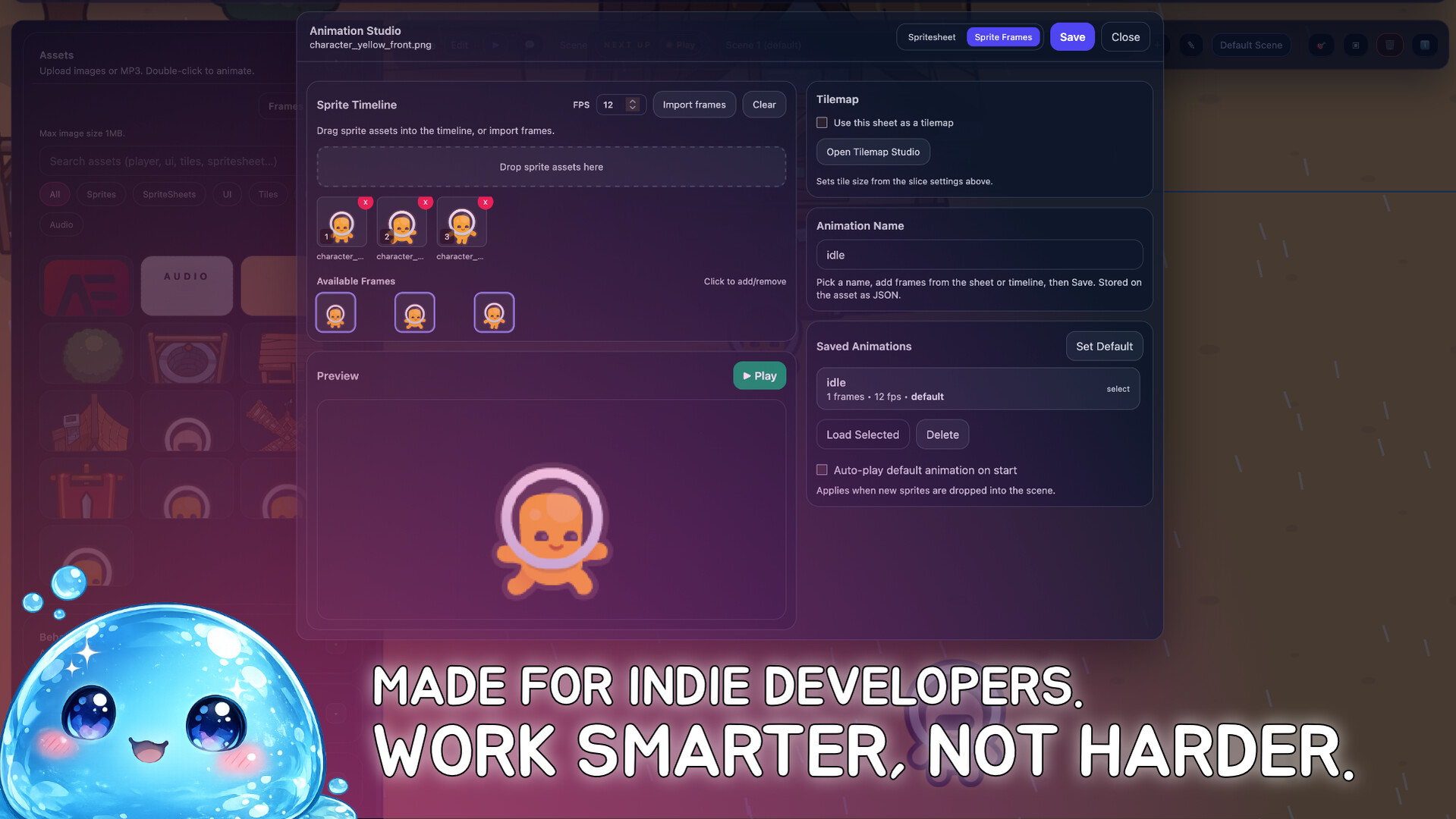Play the animation preview
This screenshot has height=819, width=1456.
[x=759, y=375]
